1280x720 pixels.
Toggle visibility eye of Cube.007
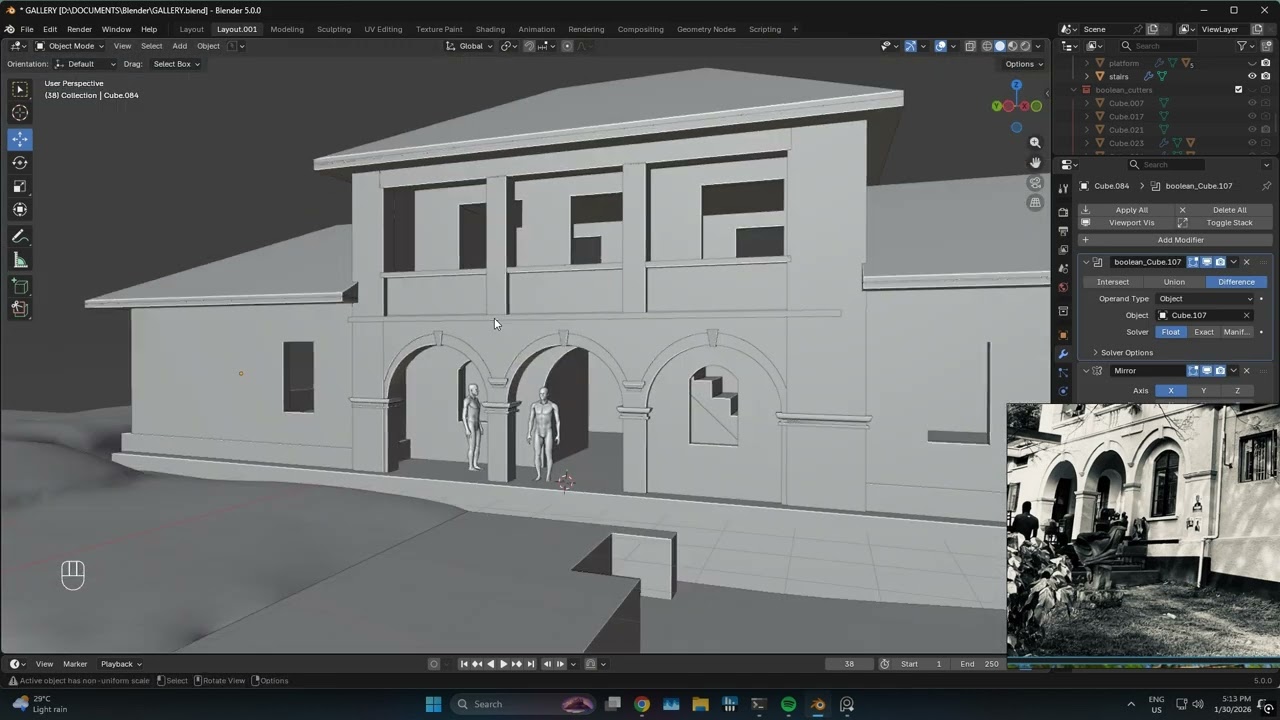[1252, 103]
